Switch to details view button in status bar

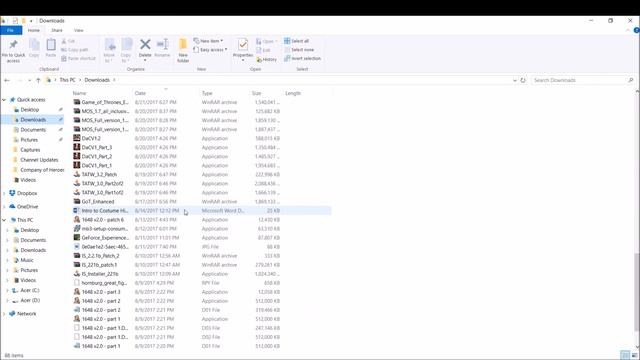point(625,355)
